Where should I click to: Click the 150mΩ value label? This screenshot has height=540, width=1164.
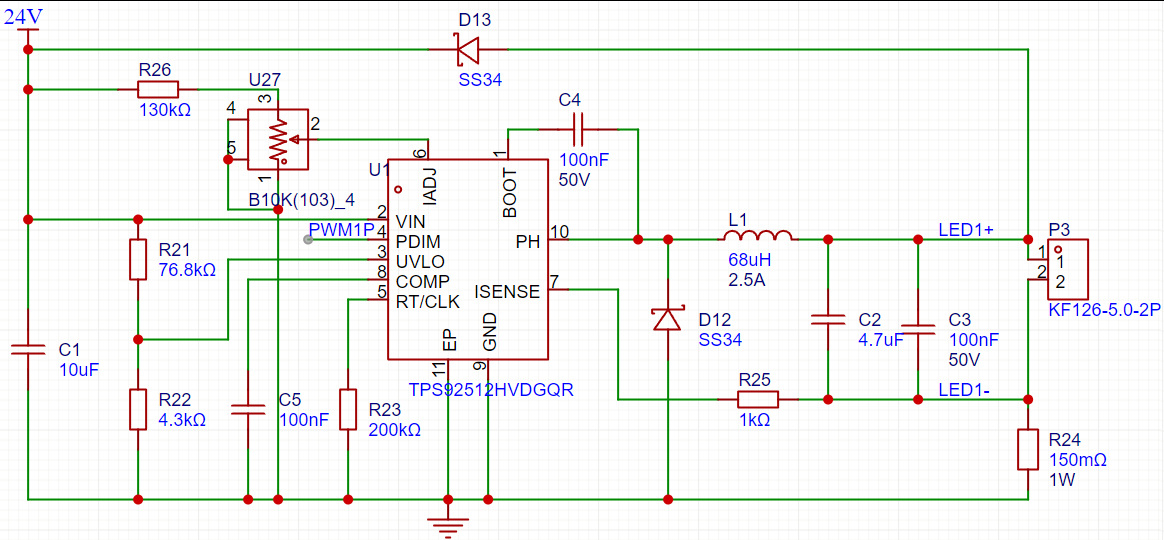tap(1078, 461)
